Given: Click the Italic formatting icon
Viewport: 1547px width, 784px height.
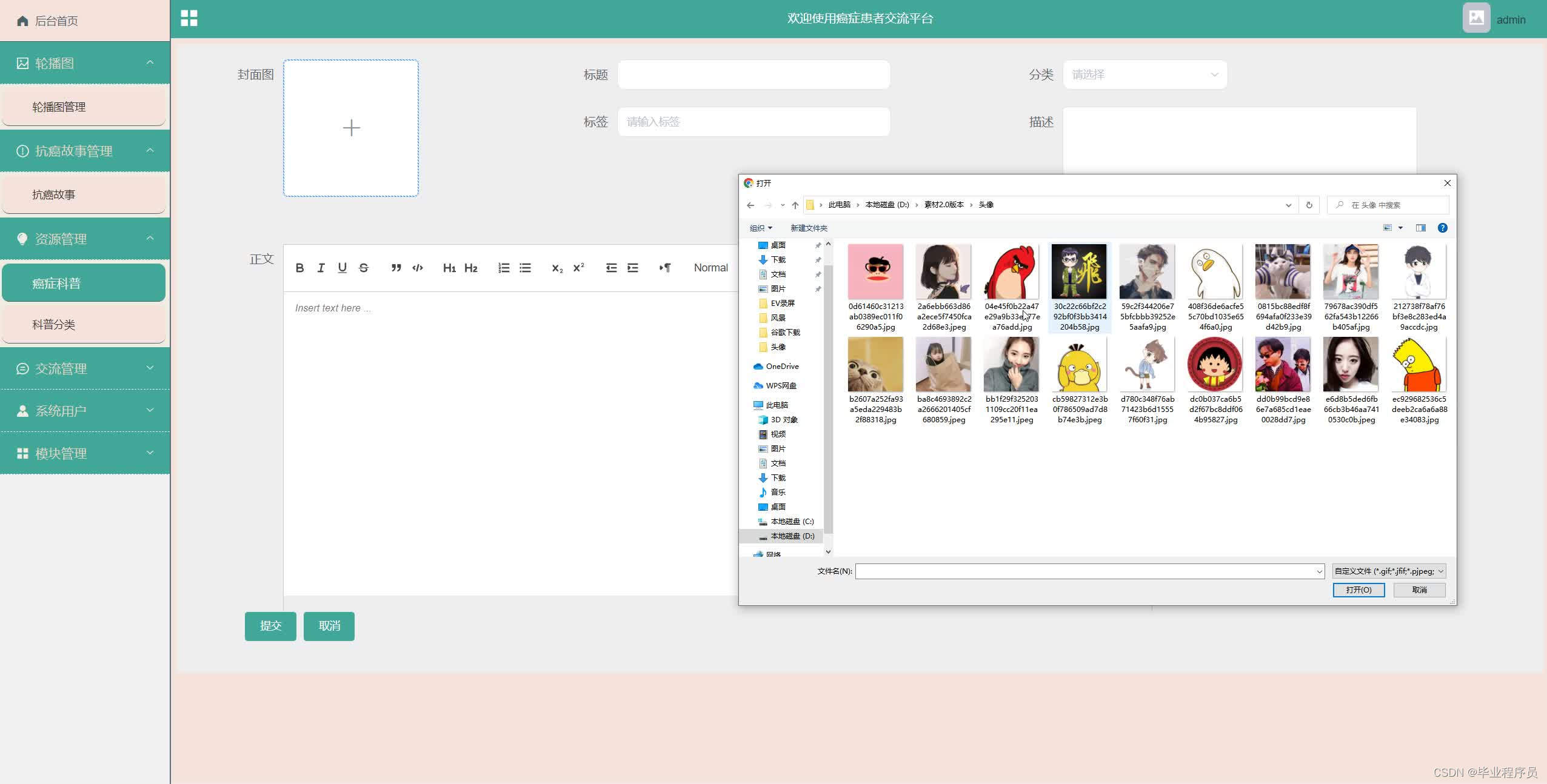Looking at the screenshot, I should coord(321,267).
